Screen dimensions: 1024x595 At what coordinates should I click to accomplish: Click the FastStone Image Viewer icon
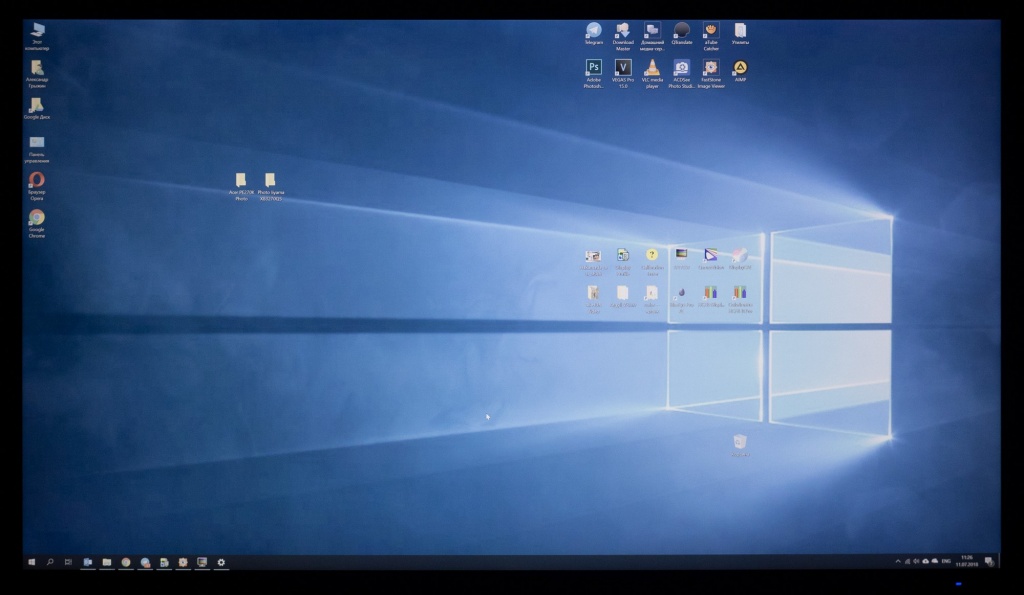pyautogui.click(x=711, y=68)
